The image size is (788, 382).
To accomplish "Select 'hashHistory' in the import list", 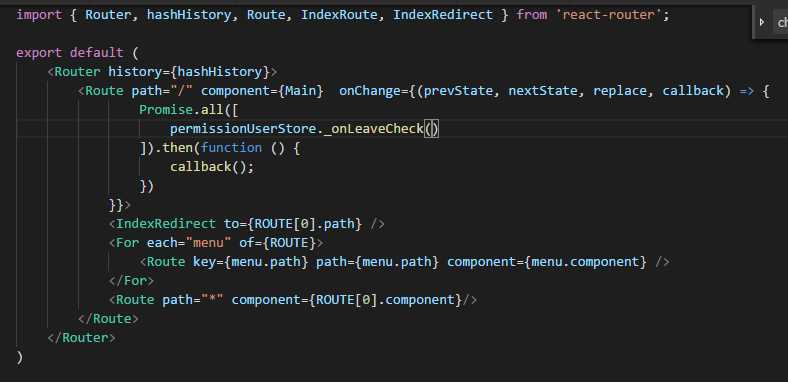I will 189,15.
